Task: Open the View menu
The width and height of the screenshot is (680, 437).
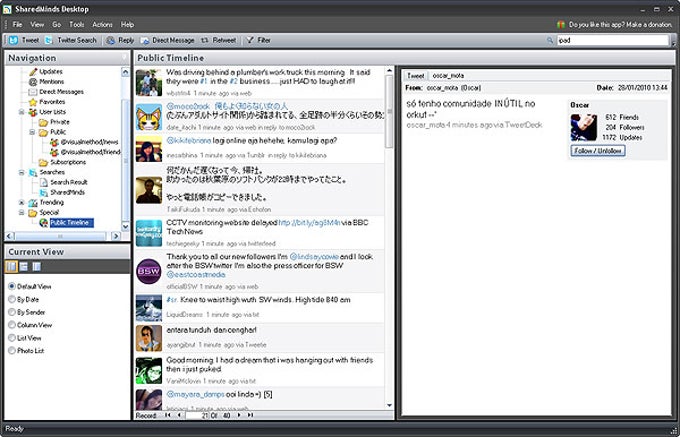Action: click(37, 25)
